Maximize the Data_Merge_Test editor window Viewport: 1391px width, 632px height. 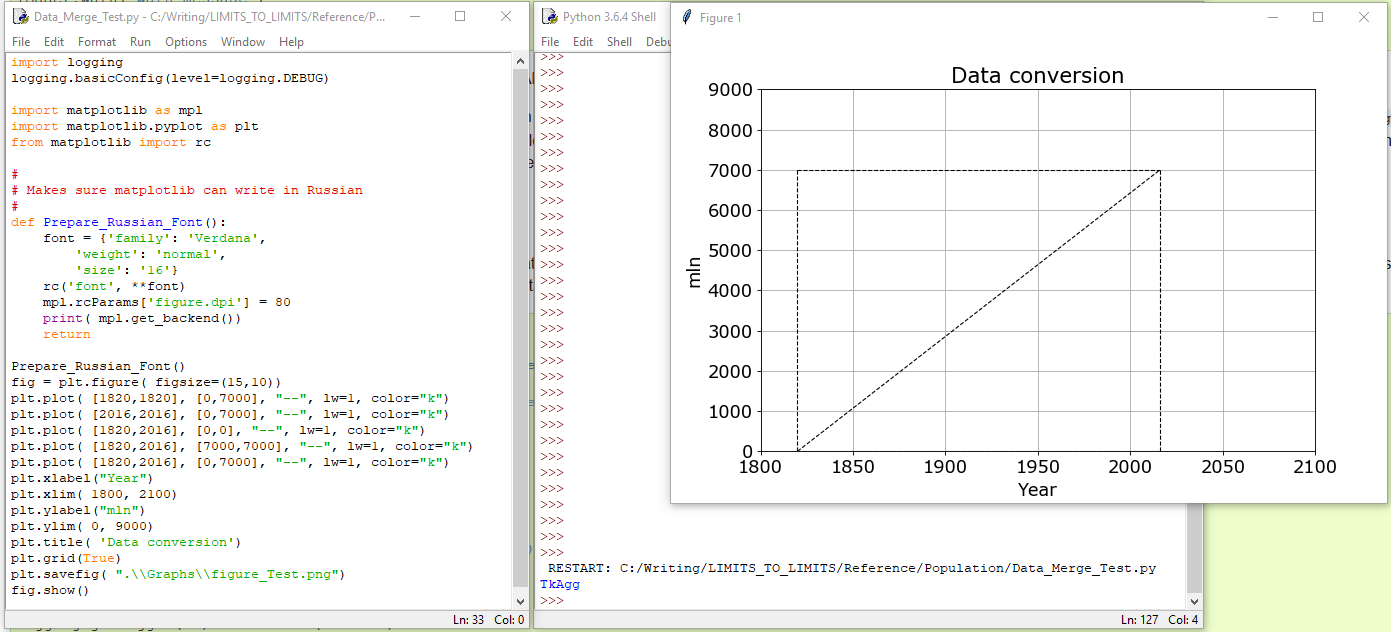click(460, 16)
